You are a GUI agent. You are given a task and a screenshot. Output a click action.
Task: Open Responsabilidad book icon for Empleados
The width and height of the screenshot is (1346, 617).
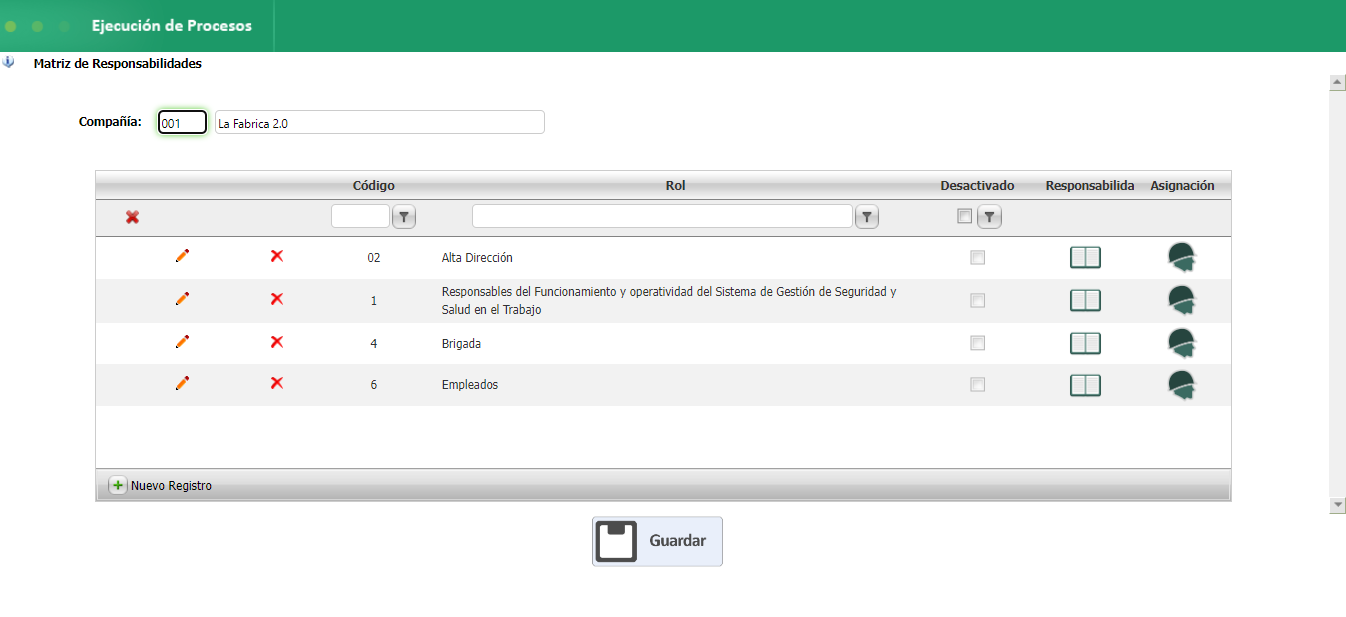1085,385
